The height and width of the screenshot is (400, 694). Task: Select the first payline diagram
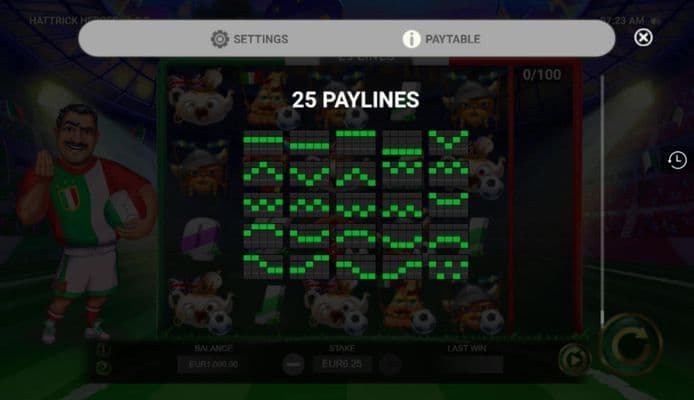tap(263, 142)
